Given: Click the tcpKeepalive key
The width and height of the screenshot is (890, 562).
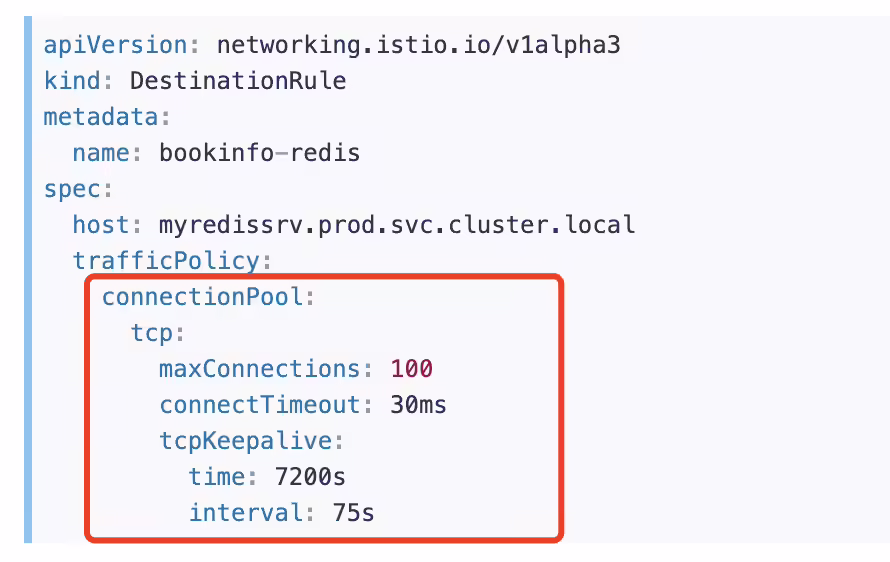Looking at the screenshot, I should click(x=246, y=441).
